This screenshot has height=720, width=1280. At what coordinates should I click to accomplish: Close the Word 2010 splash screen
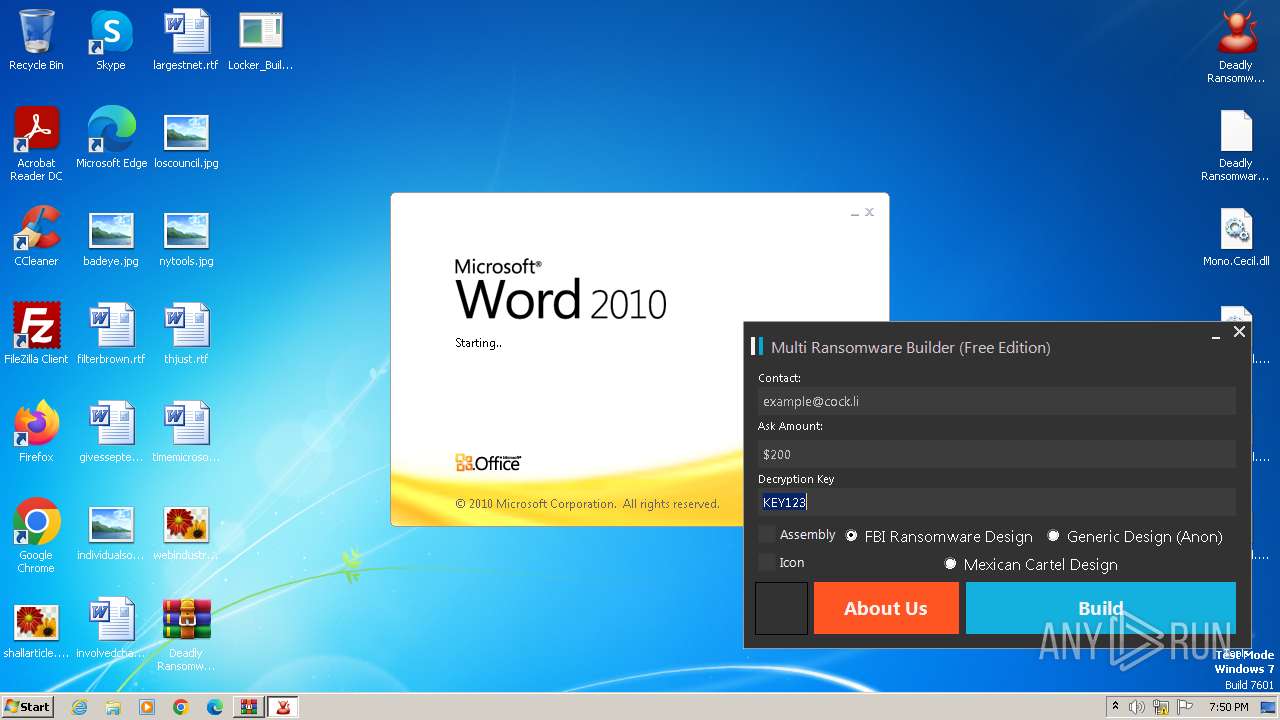[x=870, y=212]
